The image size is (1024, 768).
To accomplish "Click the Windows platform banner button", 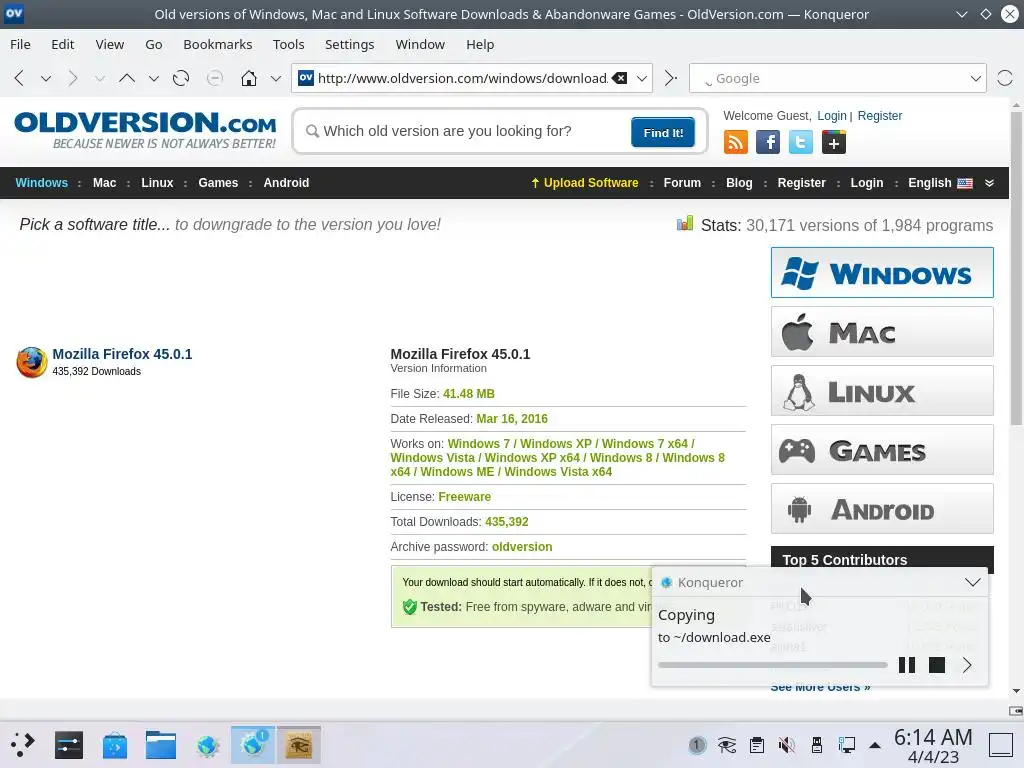I will 882,272.
